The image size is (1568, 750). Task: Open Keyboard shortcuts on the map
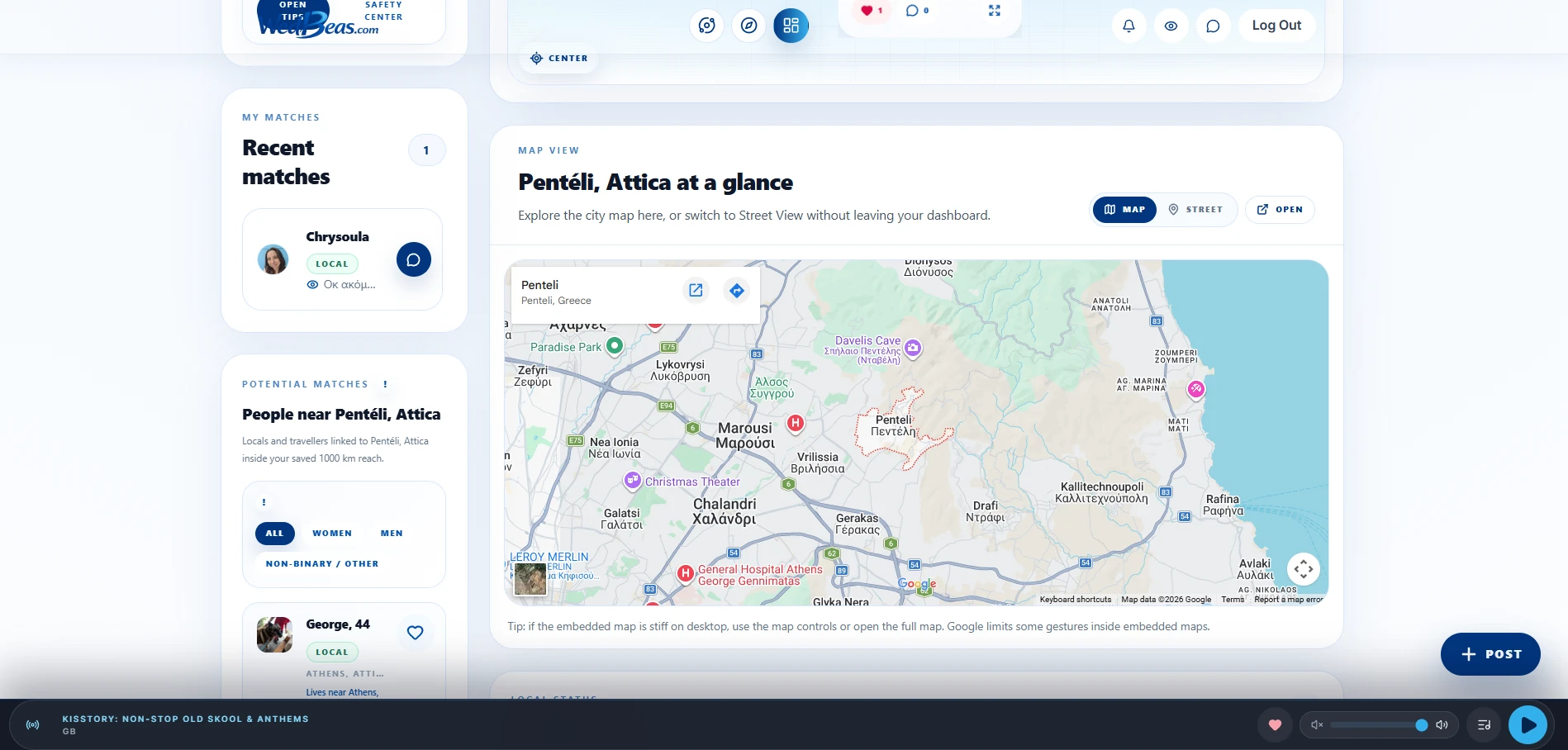tap(1076, 600)
